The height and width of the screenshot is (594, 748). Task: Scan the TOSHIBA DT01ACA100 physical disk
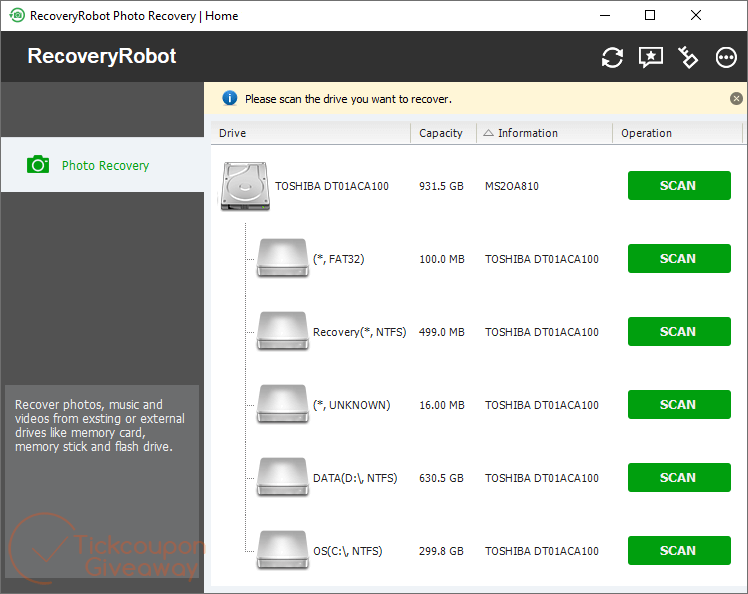pos(678,186)
